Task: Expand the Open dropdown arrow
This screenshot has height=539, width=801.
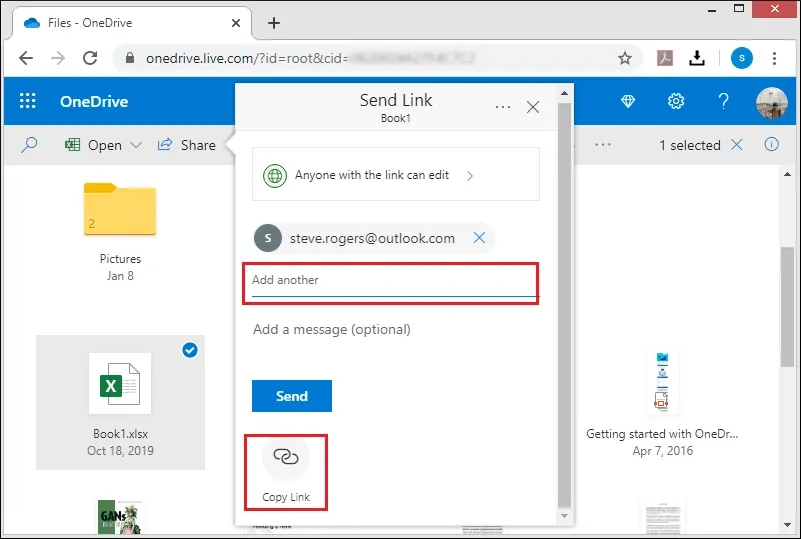Action: point(136,145)
